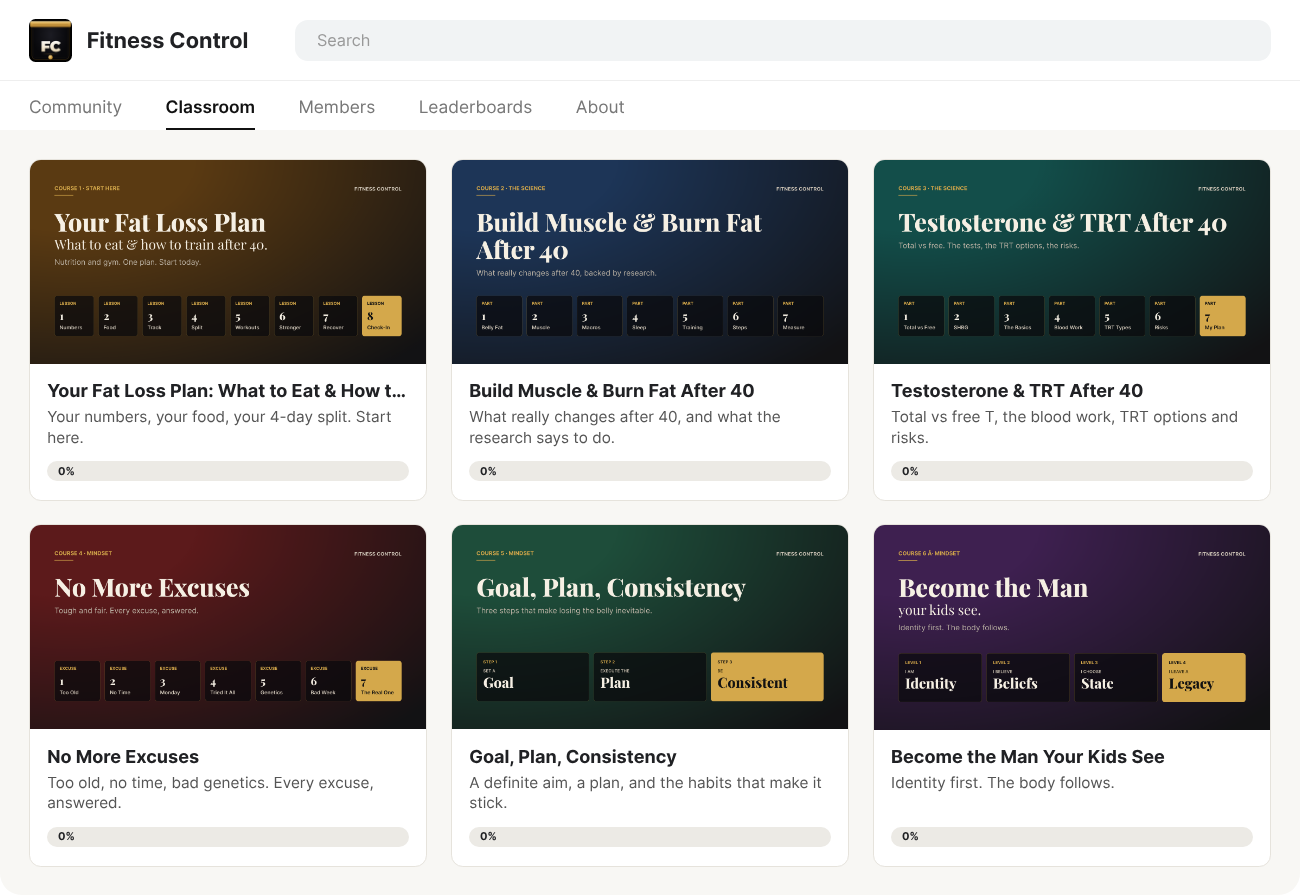1300x896 pixels.
Task: Click the 'Goal, Plan, Consistency' card title
Action: click(573, 757)
